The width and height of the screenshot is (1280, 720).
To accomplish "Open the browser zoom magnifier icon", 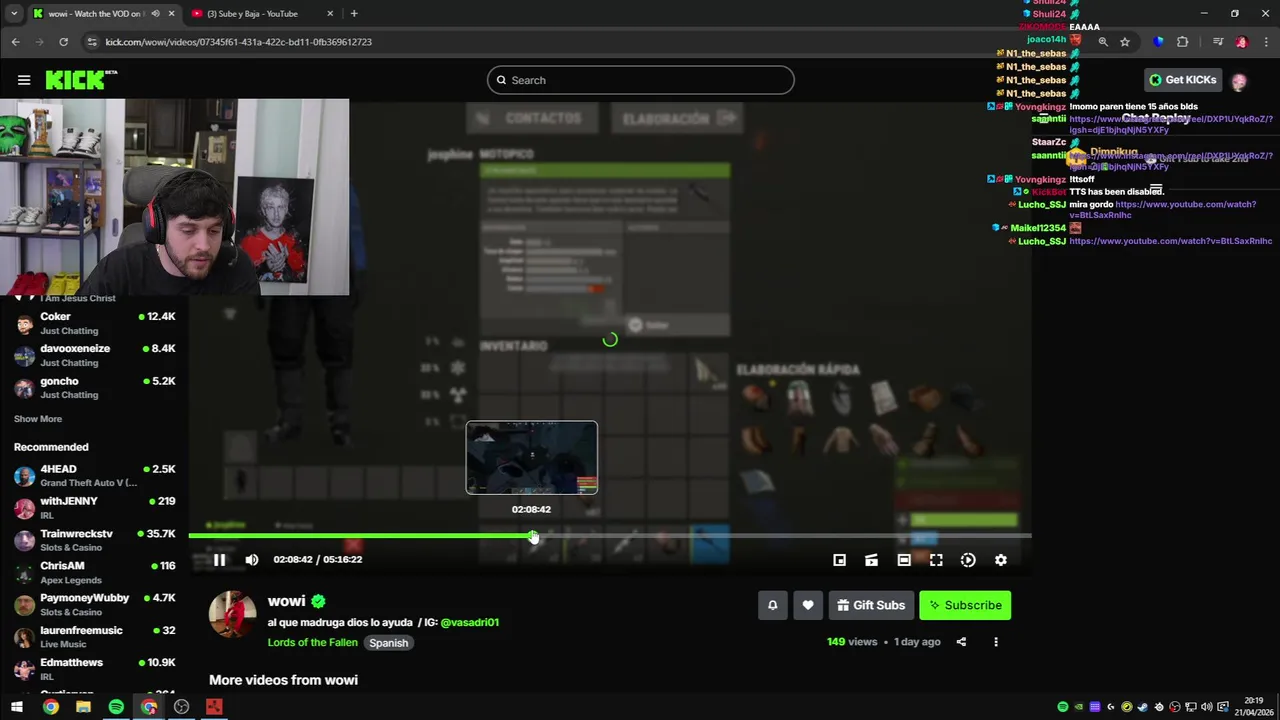I will click(x=1103, y=42).
